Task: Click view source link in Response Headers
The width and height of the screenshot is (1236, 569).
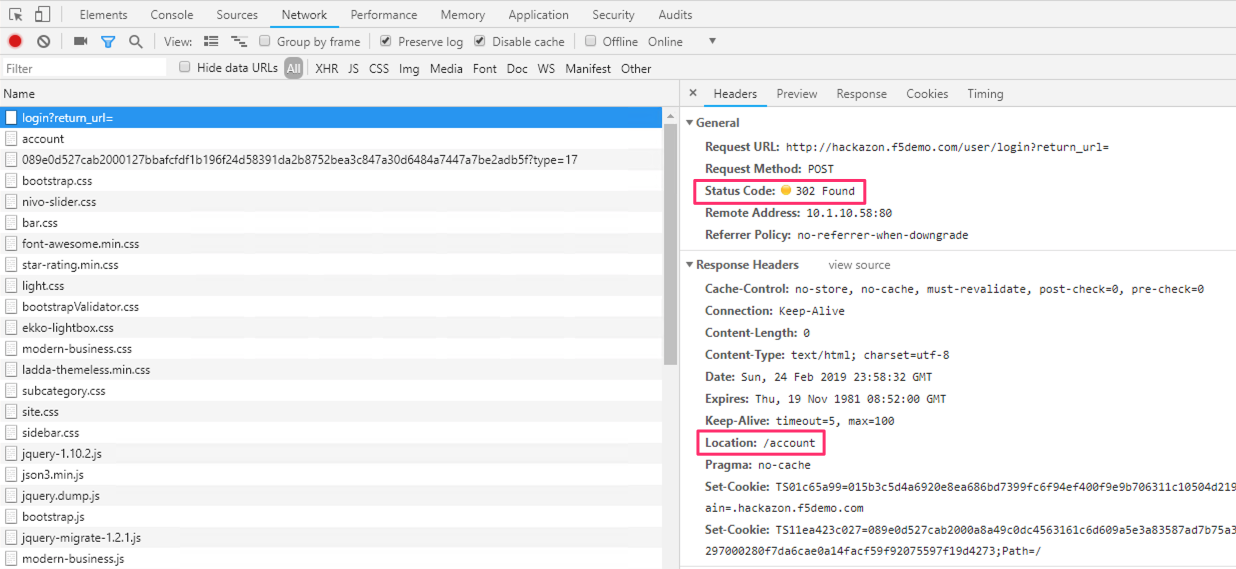Action: (859, 265)
